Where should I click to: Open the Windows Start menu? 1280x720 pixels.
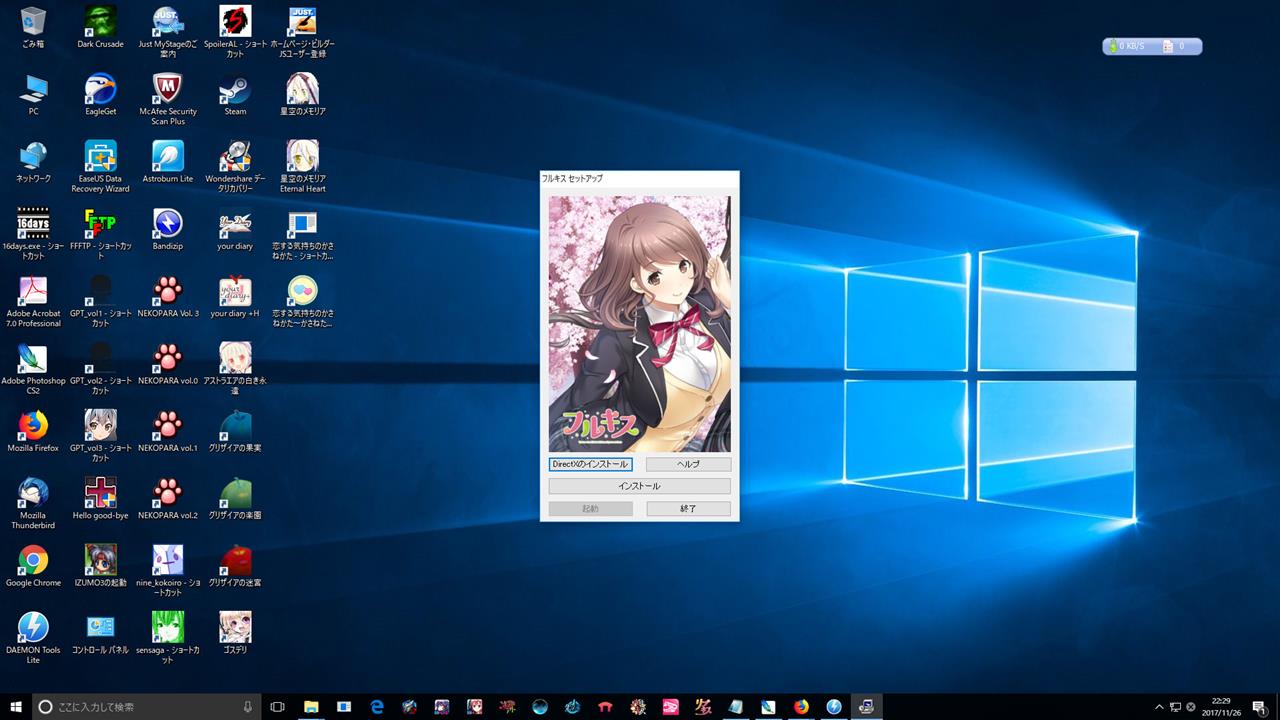click(16, 706)
